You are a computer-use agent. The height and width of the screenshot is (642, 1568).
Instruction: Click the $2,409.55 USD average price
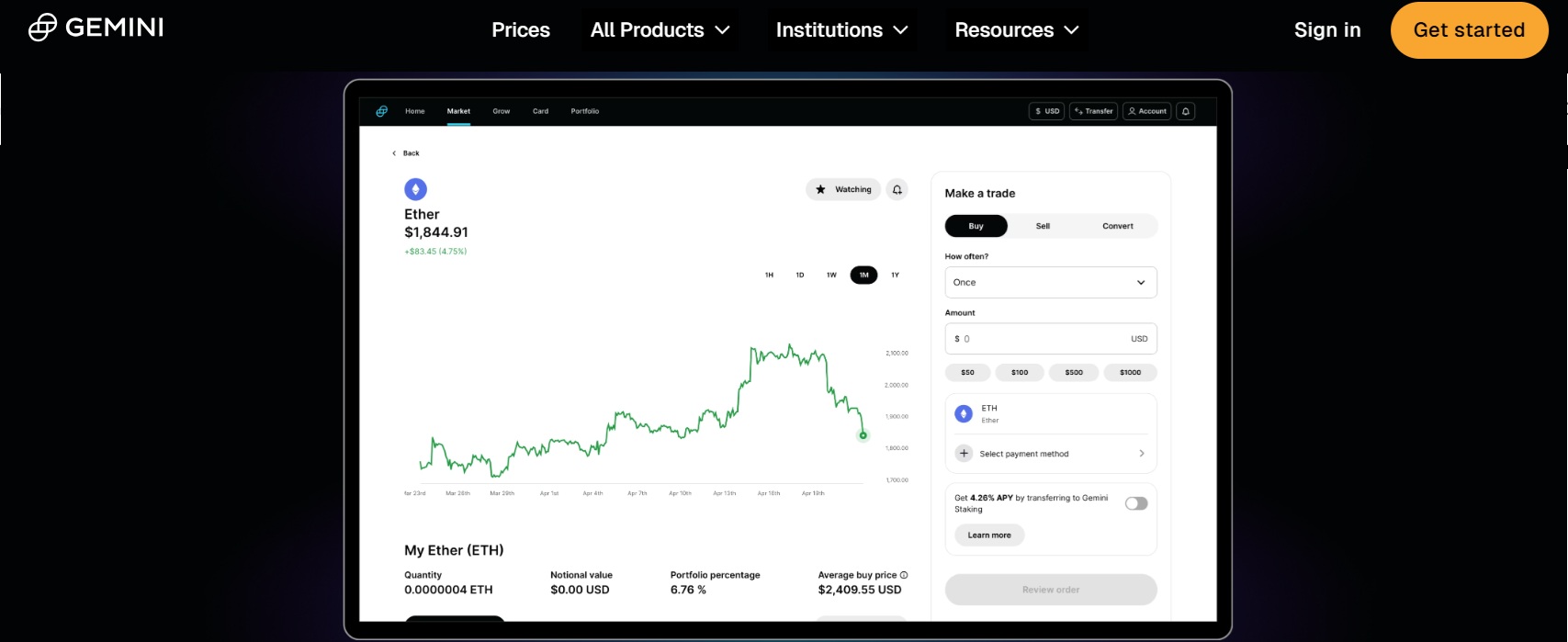click(860, 590)
